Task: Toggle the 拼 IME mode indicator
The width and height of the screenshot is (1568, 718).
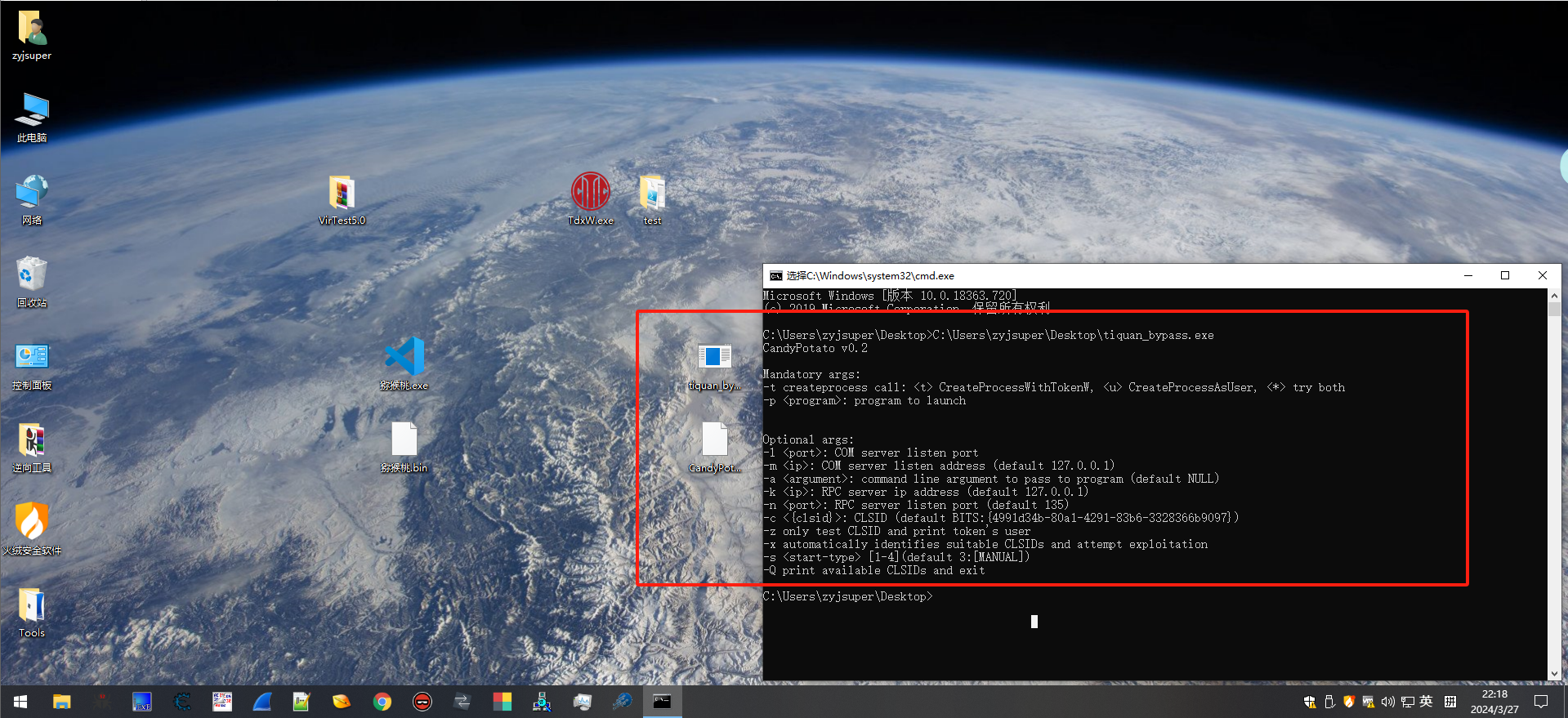Action: click(1450, 702)
